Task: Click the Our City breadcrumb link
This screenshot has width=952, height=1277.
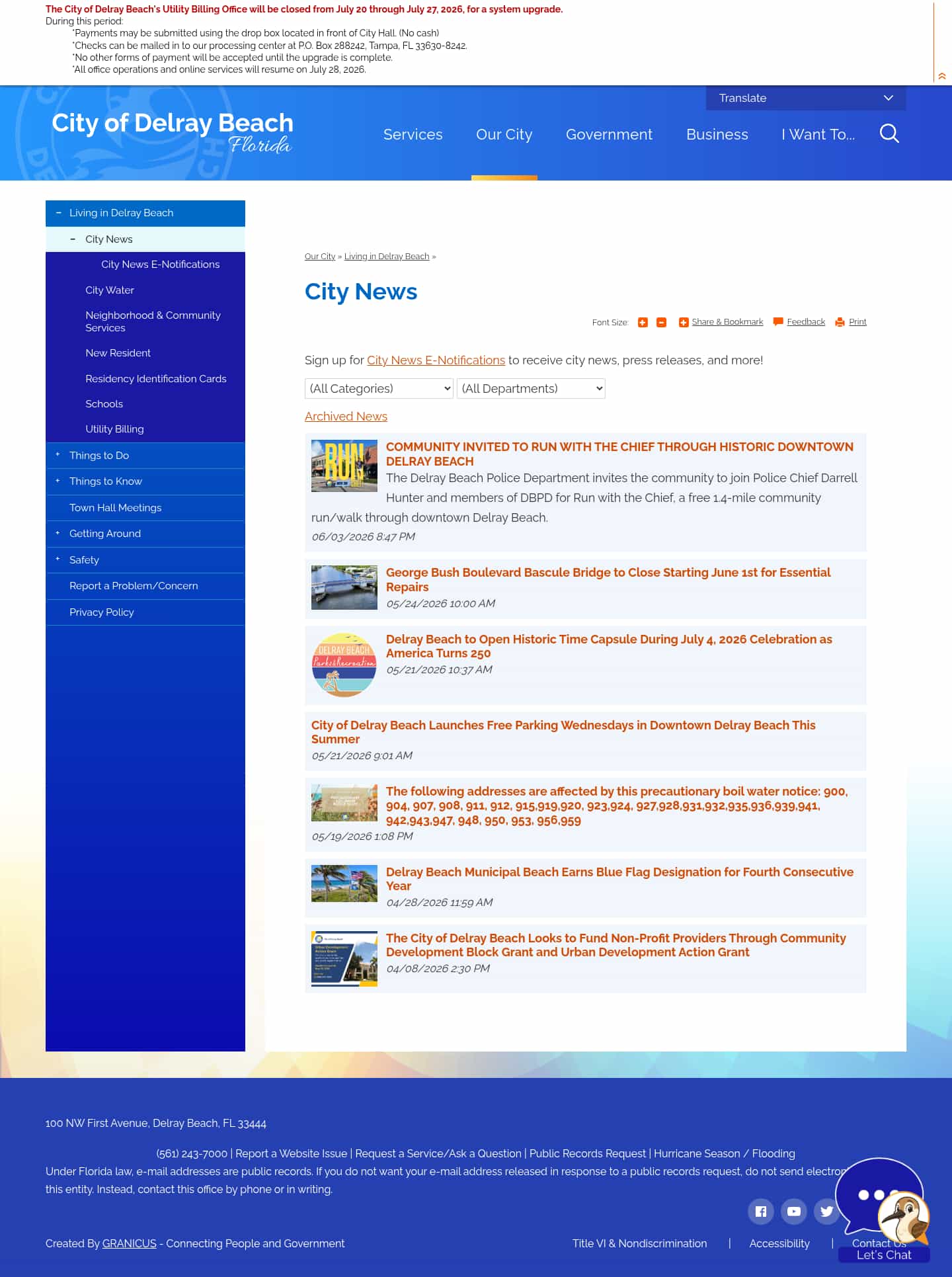Action: (x=320, y=257)
